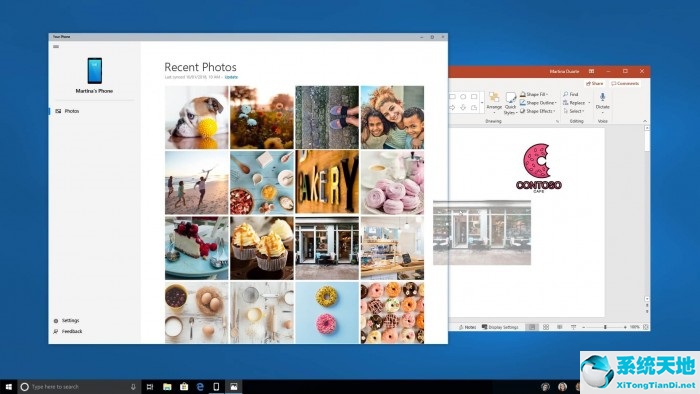Choose the right arrow shape in gallery
700x394 pixels.
[452, 108]
